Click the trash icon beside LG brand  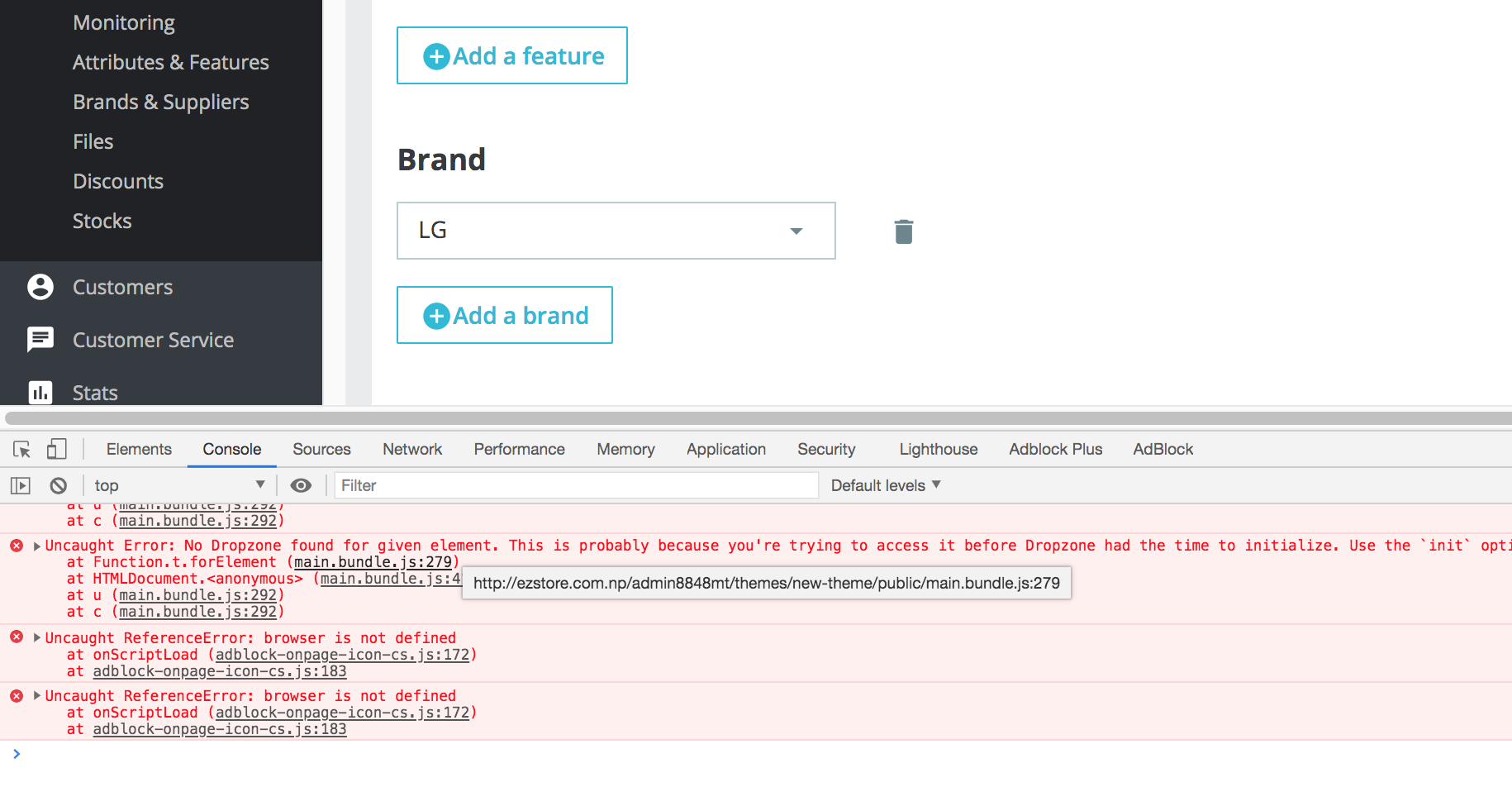point(904,231)
